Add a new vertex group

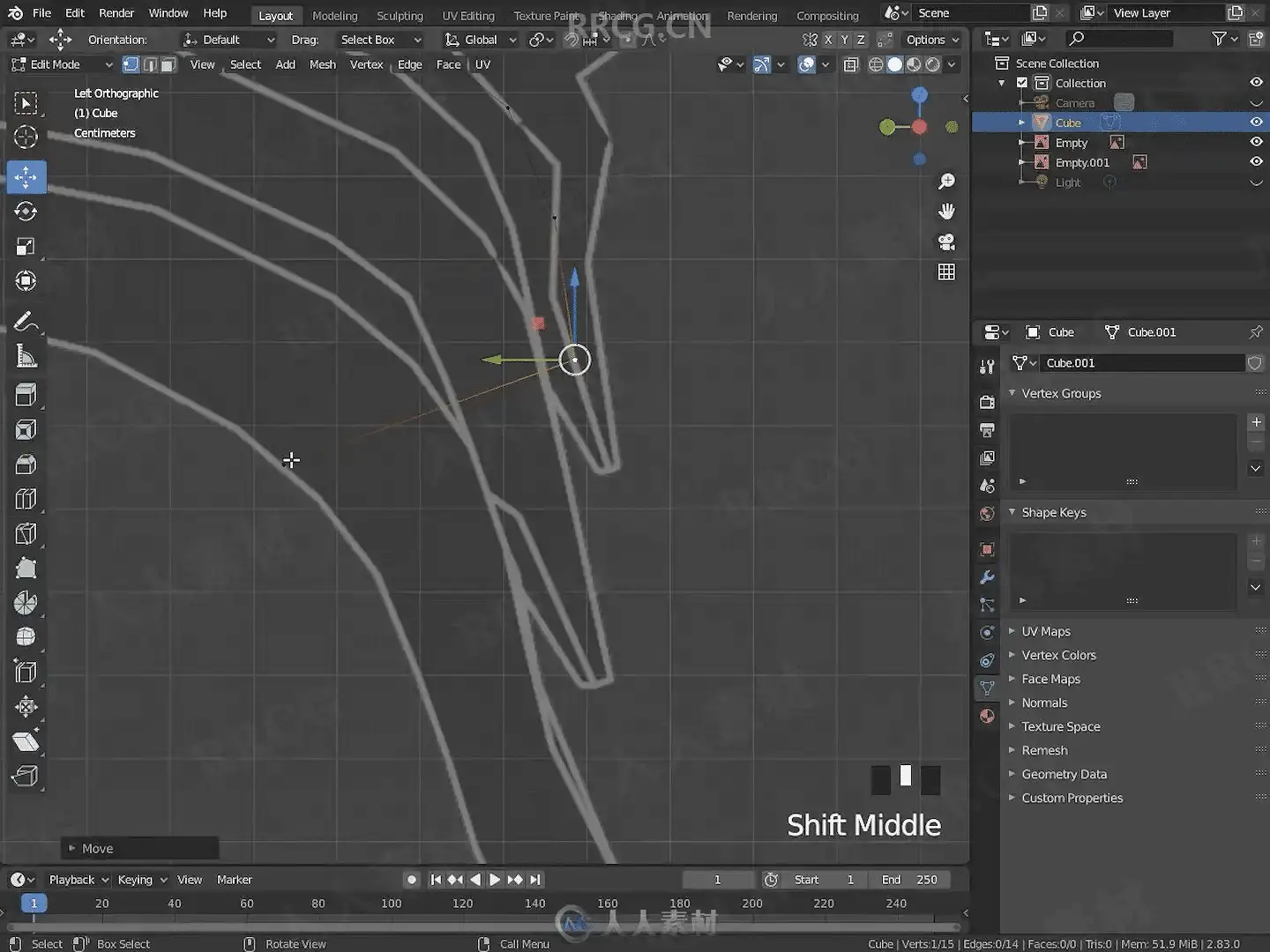(x=1256, y=422)
